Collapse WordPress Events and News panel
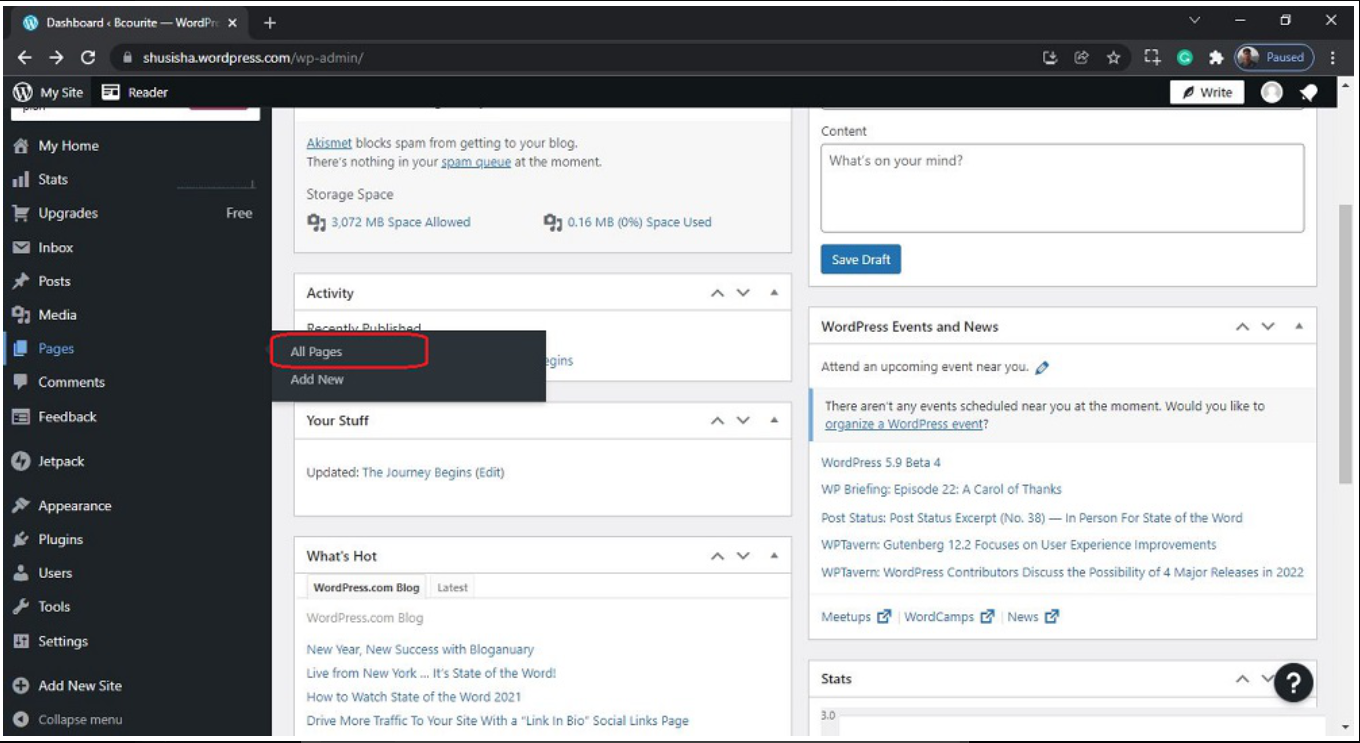1360x743 pixels. [1299, 327]
